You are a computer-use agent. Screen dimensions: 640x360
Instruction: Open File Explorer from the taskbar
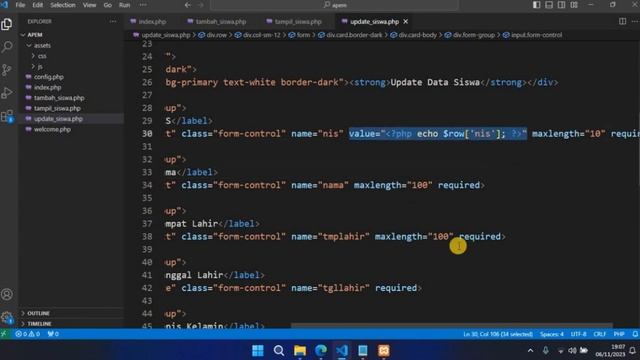click(300, 351)
